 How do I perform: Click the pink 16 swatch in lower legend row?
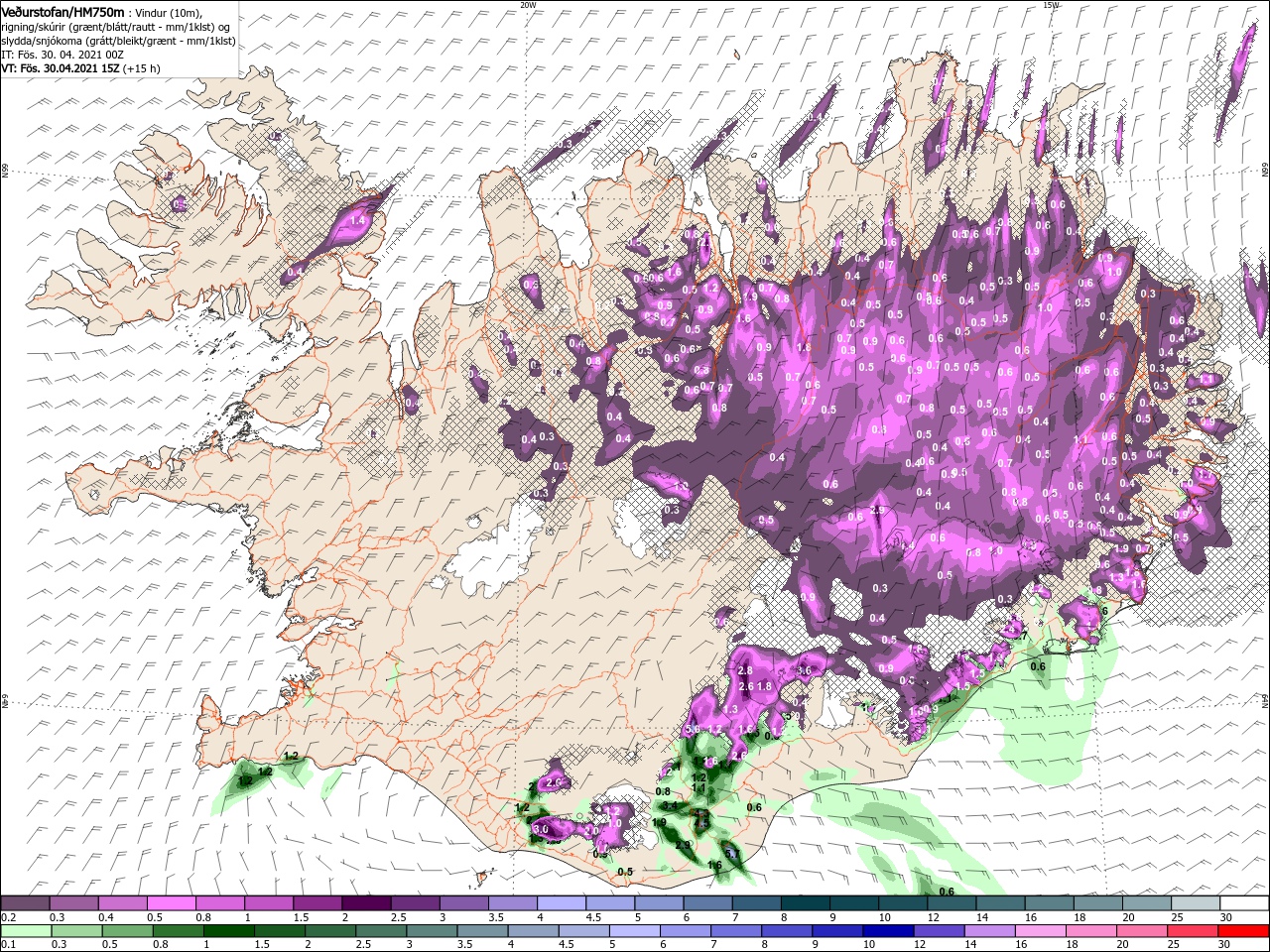pyautogui.click(x=1041, y=931)
